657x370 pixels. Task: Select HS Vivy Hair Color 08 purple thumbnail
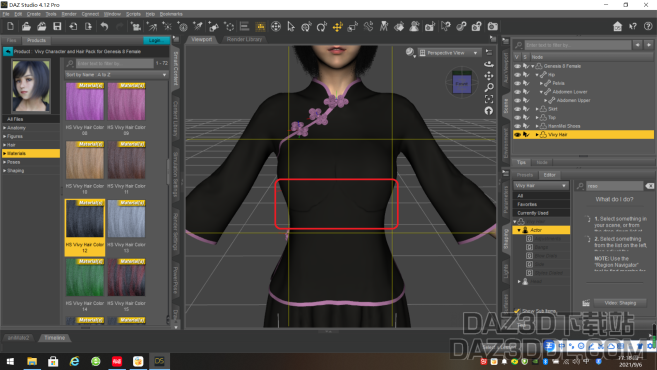(85, 101)
